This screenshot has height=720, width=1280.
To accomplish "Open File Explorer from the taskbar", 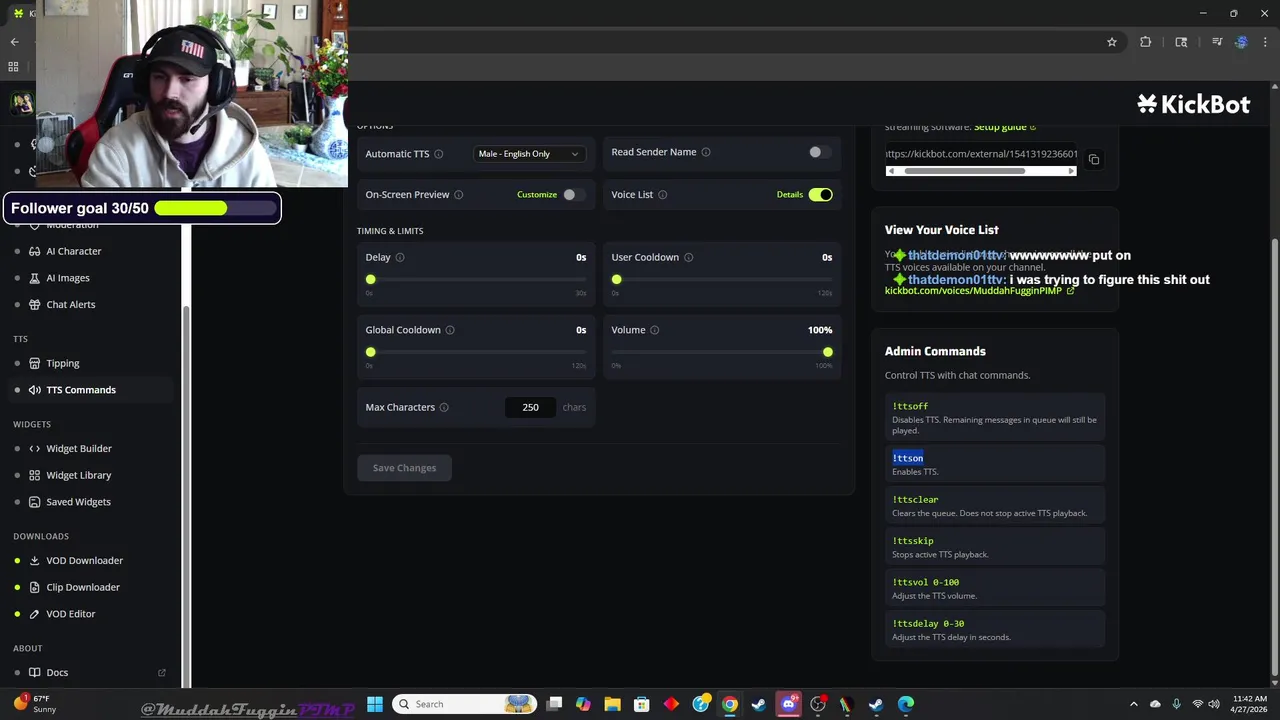I will tap(613, 704).
